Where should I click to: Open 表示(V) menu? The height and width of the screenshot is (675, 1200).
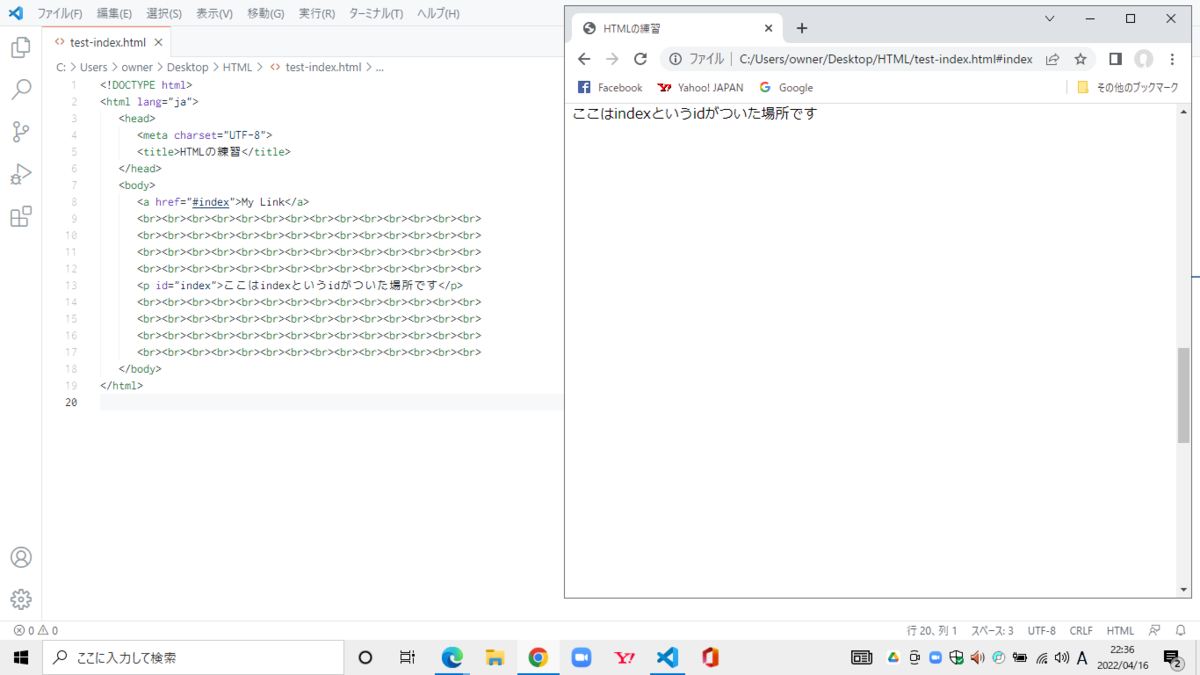click(214, 13)
